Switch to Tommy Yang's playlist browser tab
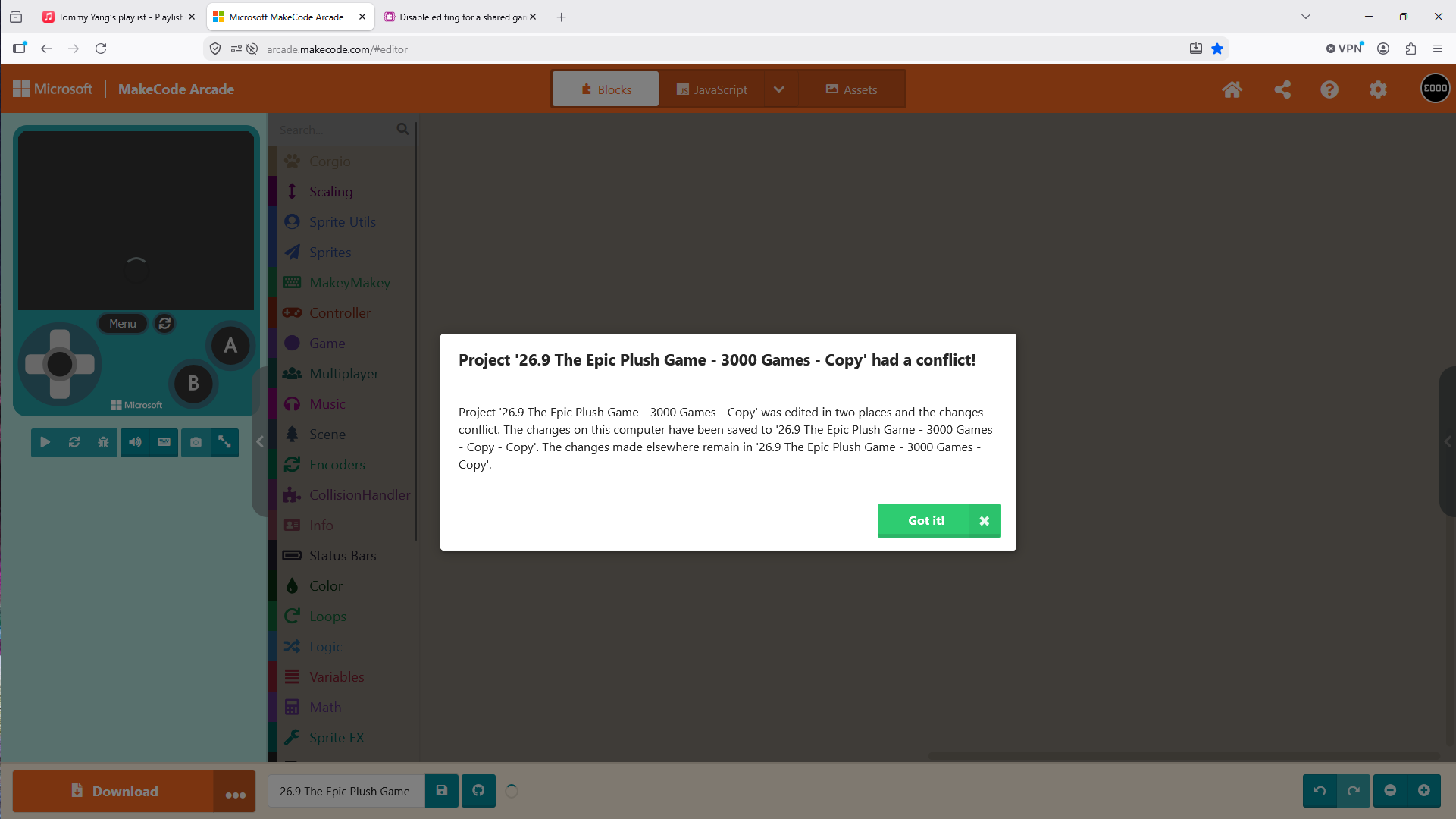The image size is (1456, 819). pos(119,17)
